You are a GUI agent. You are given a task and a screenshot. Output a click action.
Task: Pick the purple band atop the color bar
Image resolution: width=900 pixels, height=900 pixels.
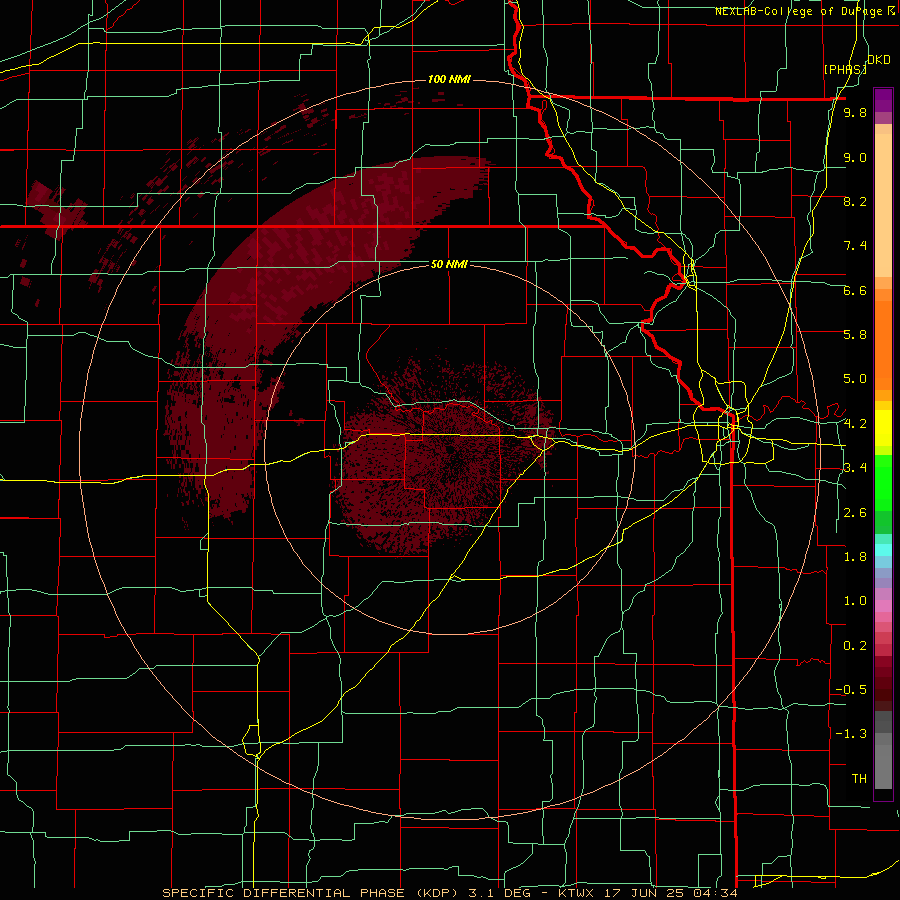tap(883, 100)
